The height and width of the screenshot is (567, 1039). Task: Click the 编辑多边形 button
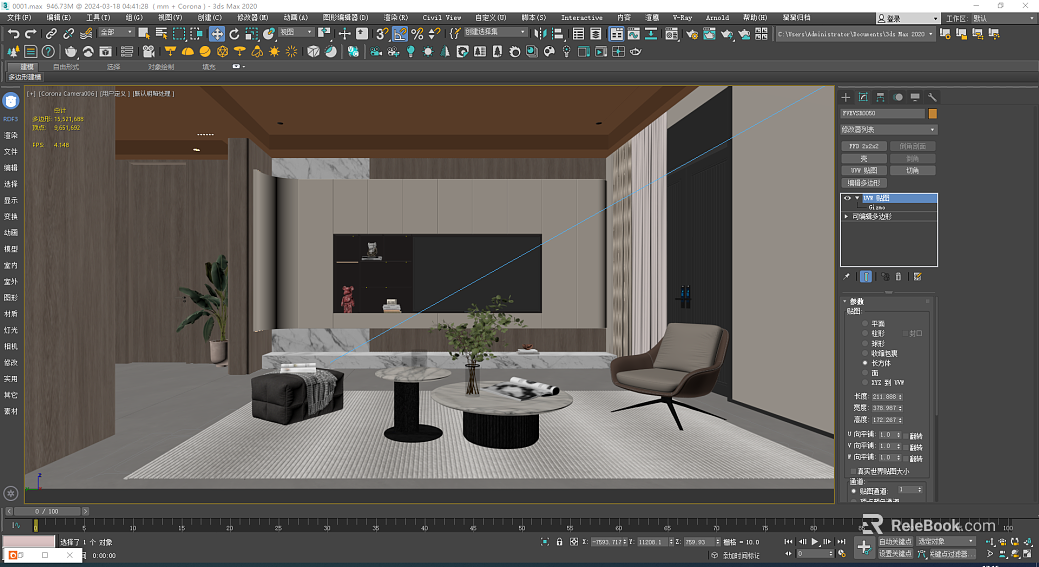point(863,183)
